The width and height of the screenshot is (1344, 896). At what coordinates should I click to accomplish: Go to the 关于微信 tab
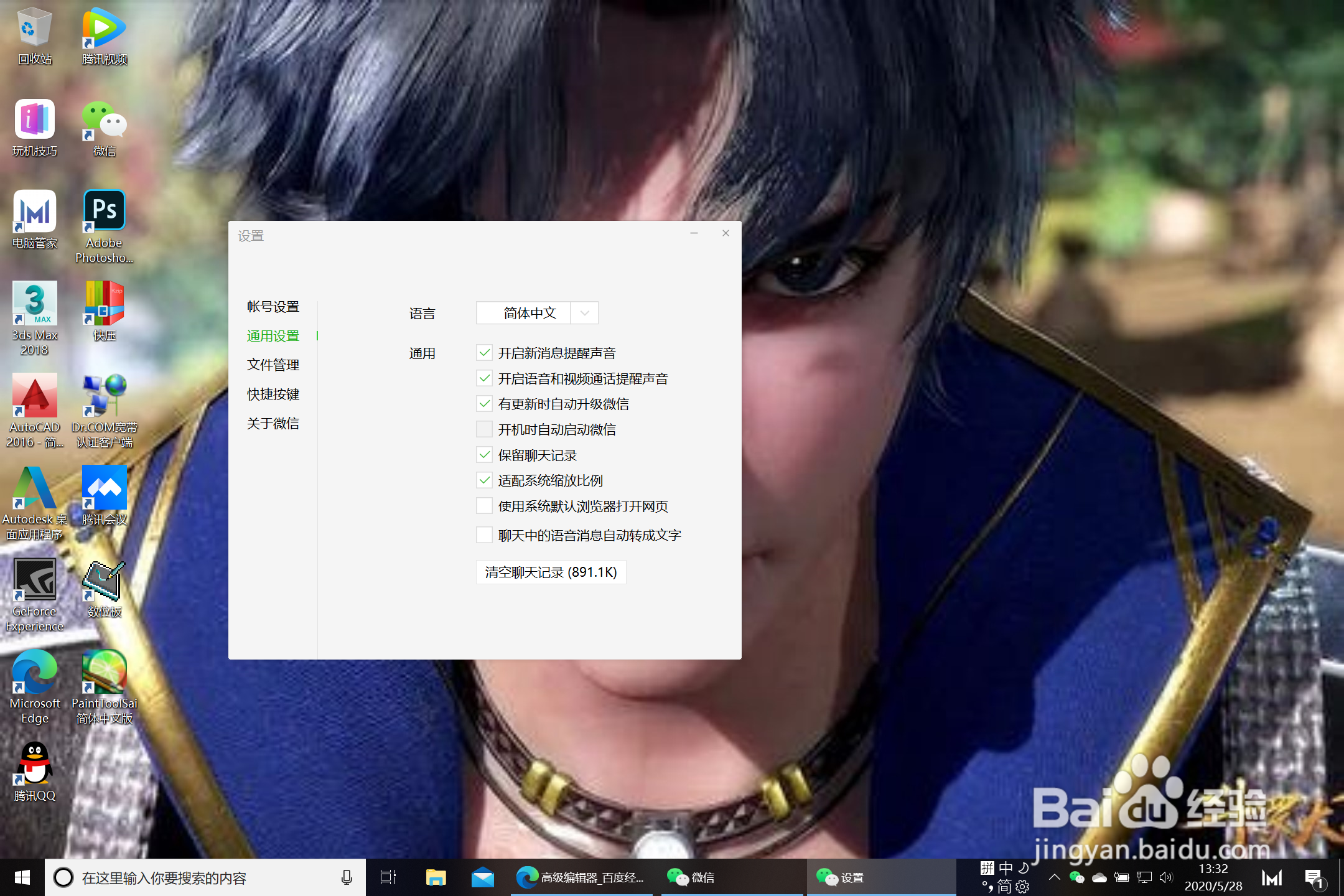pos(273,423)
